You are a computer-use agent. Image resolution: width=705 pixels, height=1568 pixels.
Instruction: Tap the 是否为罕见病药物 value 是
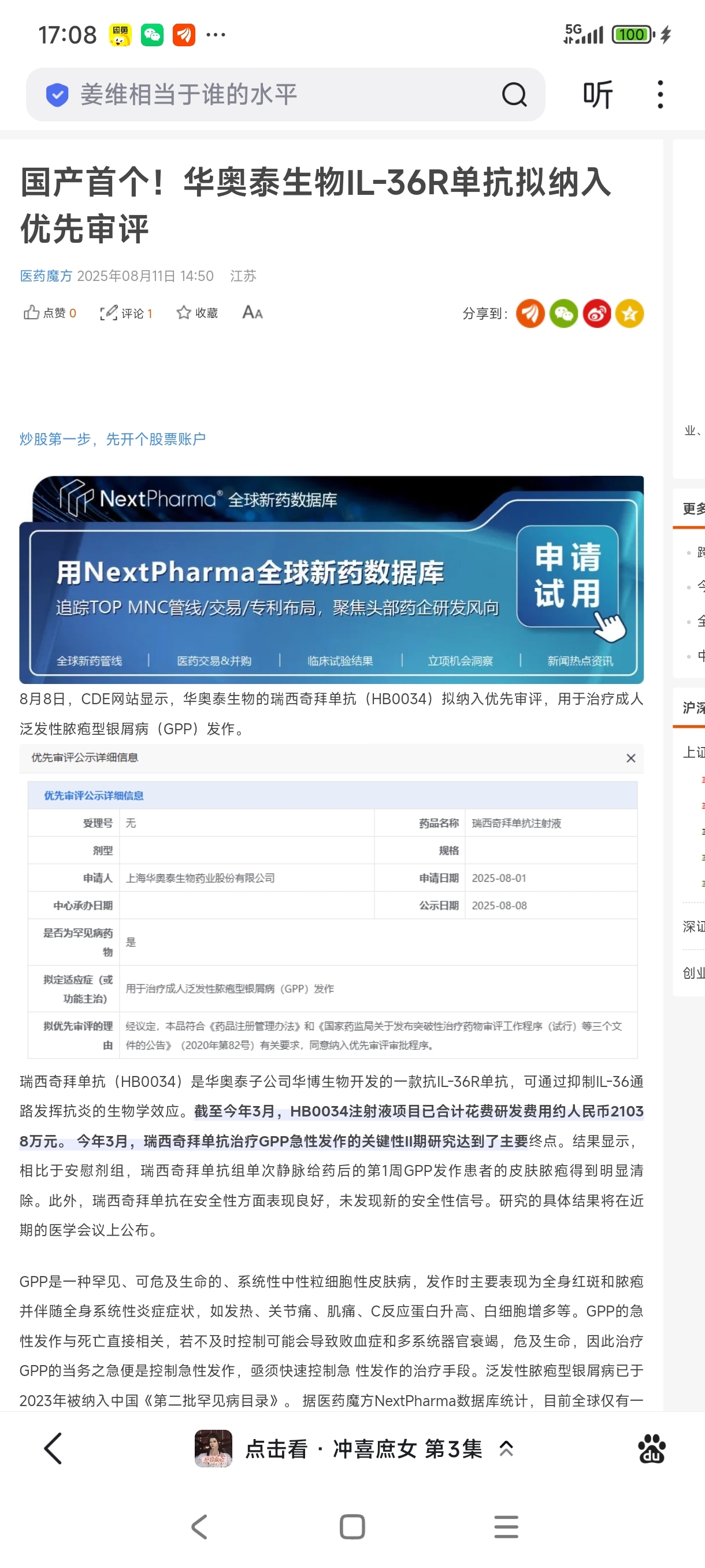tap(131, 942)
